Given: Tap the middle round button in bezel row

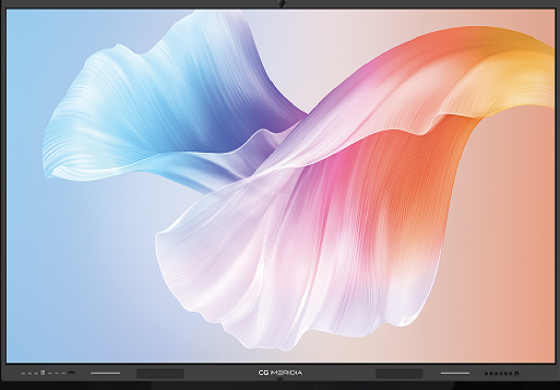Looking at the screenshot, I should pyautogui.click(x=501, y=374).
